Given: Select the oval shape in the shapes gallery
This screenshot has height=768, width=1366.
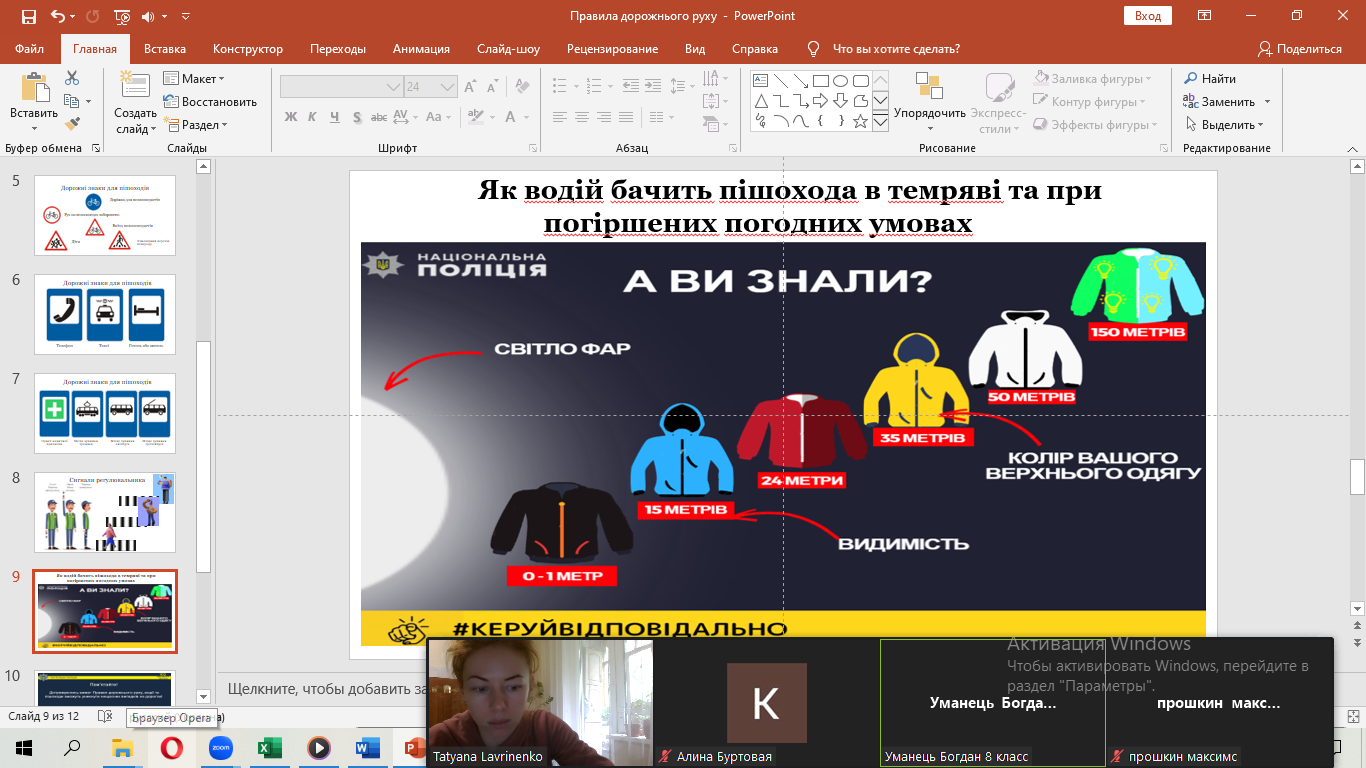Looking at the screenshot, I should click(x=840, y=81).
